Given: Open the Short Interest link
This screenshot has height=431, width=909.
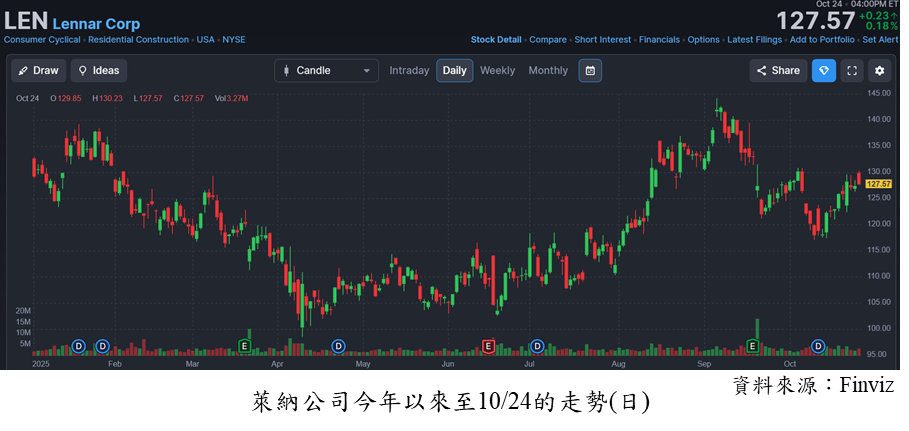Looking at the screenshot, I should click(602, 40).
